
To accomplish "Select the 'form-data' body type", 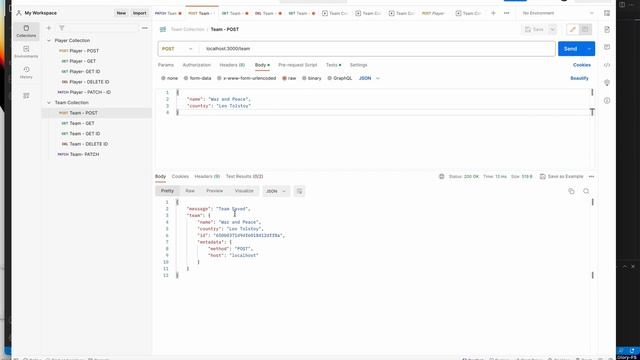I will click(x=197, y=78).
